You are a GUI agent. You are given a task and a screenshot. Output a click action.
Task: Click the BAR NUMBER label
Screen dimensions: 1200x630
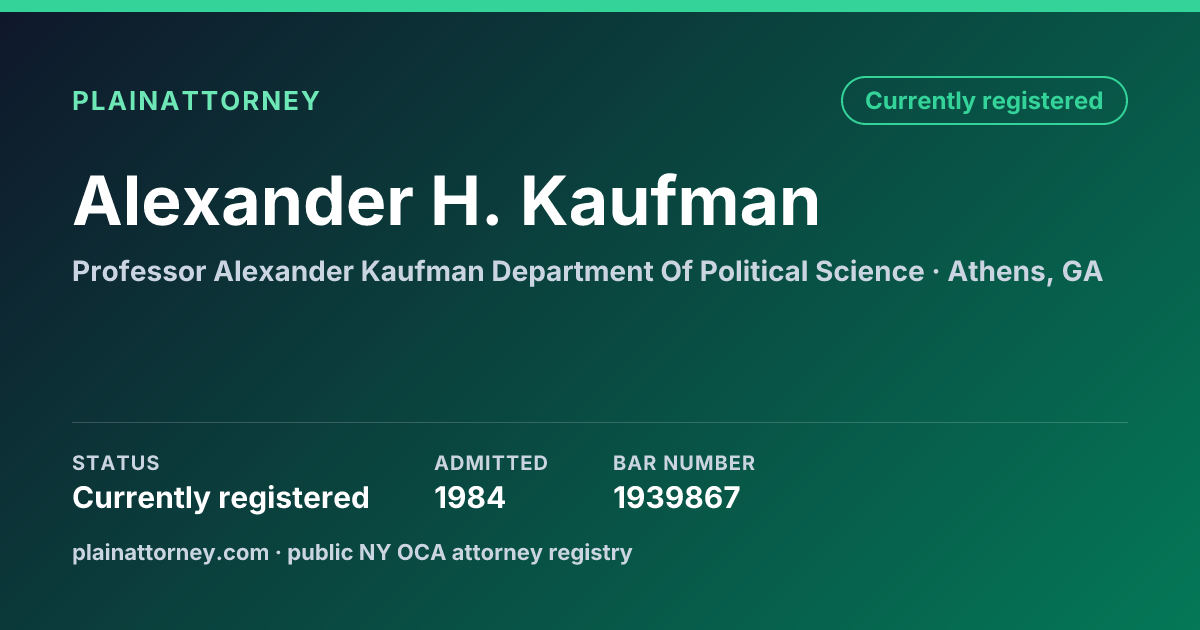pos(684,463)
